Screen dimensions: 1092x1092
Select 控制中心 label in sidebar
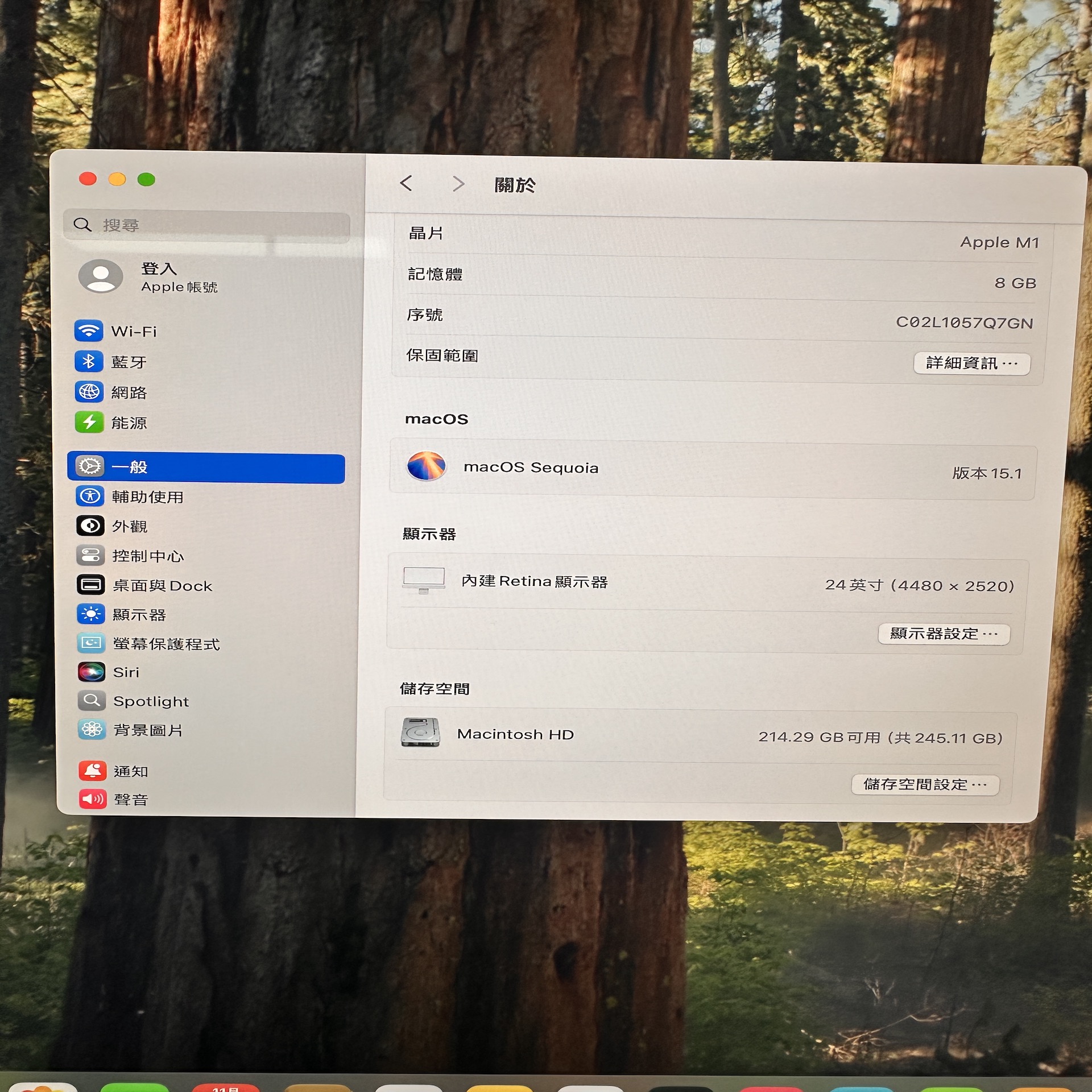pos(148,556)
